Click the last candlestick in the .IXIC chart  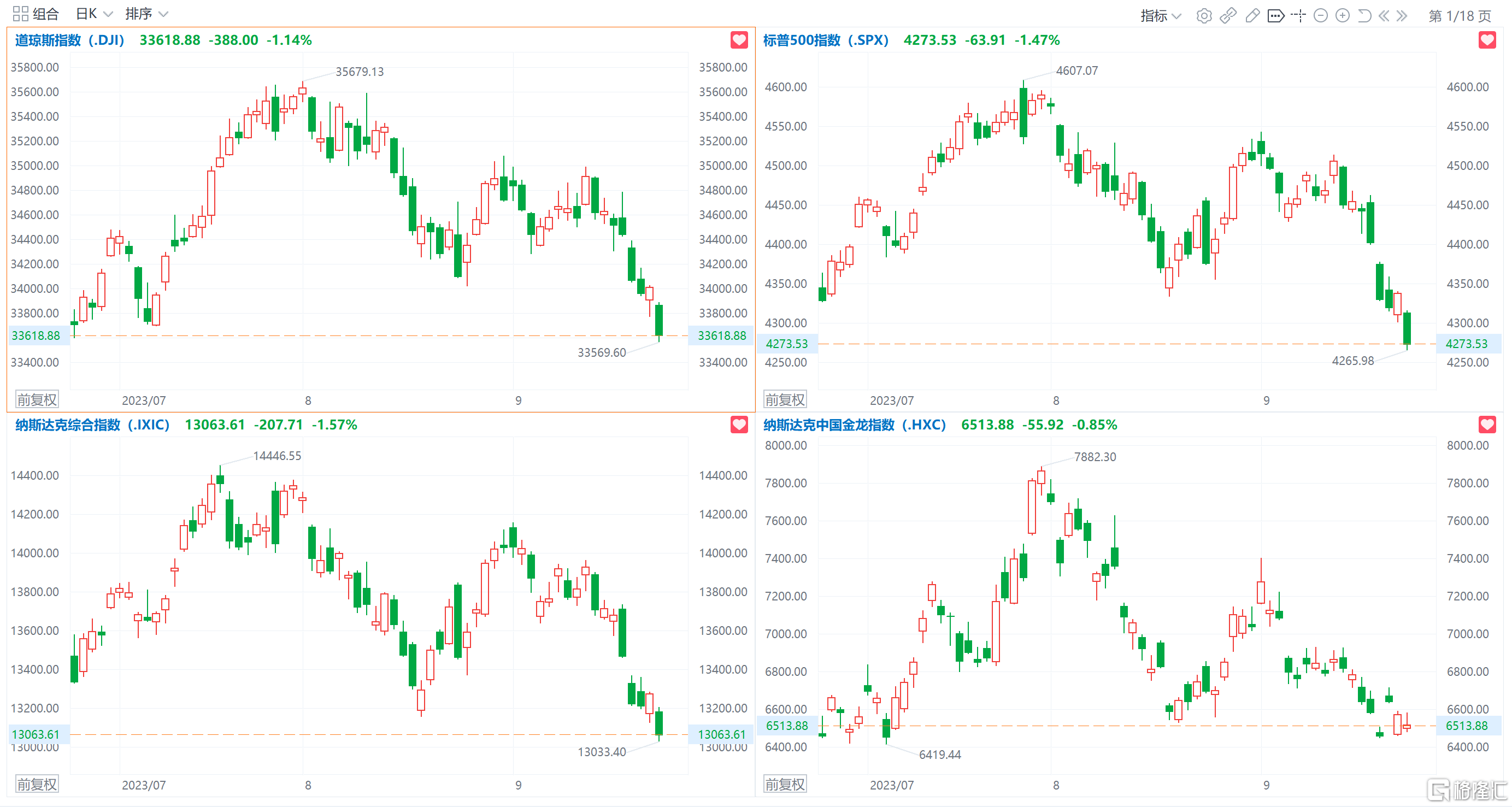click(659, 723)
